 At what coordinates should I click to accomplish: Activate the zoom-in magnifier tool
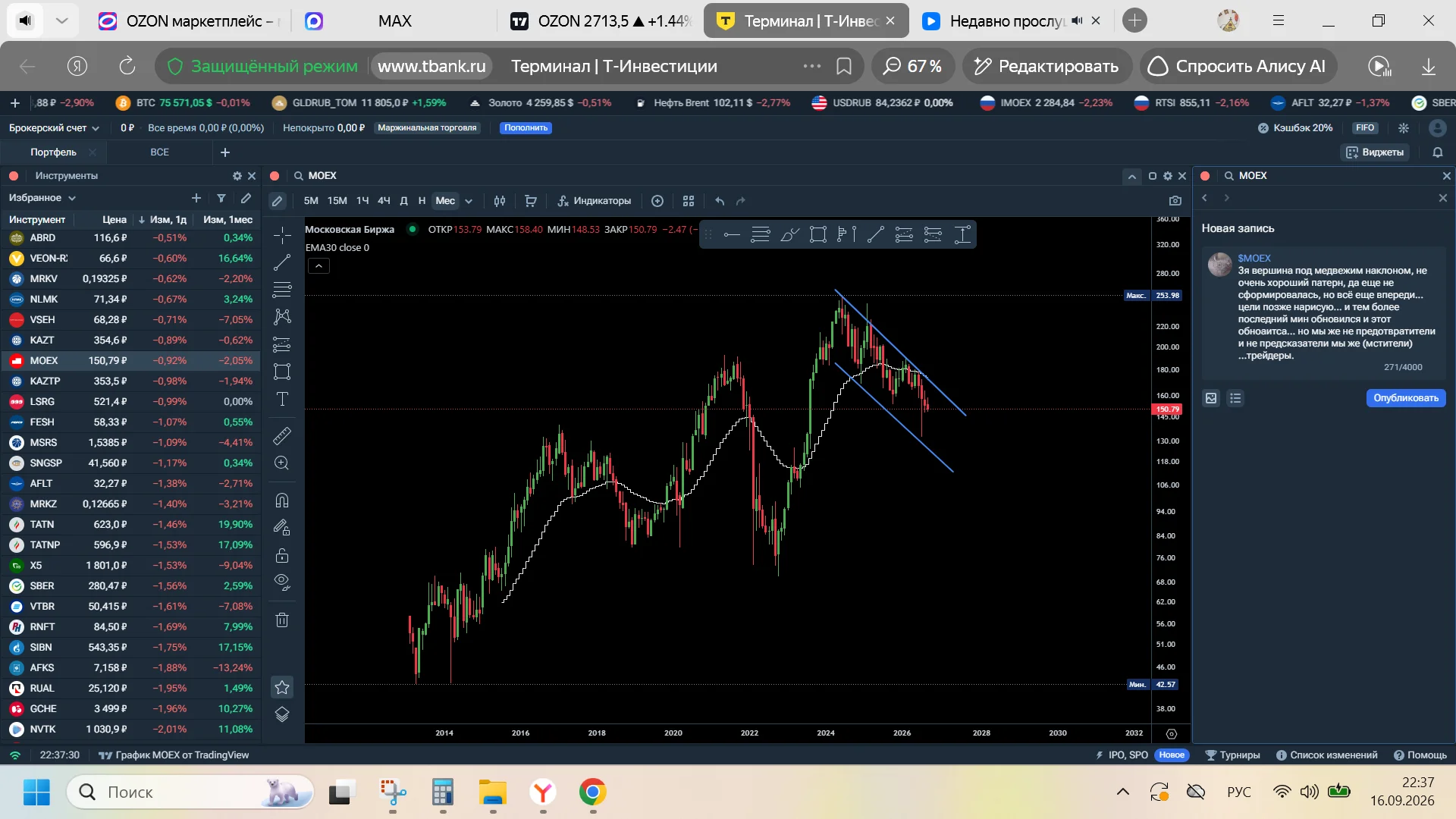click(282, 463)
